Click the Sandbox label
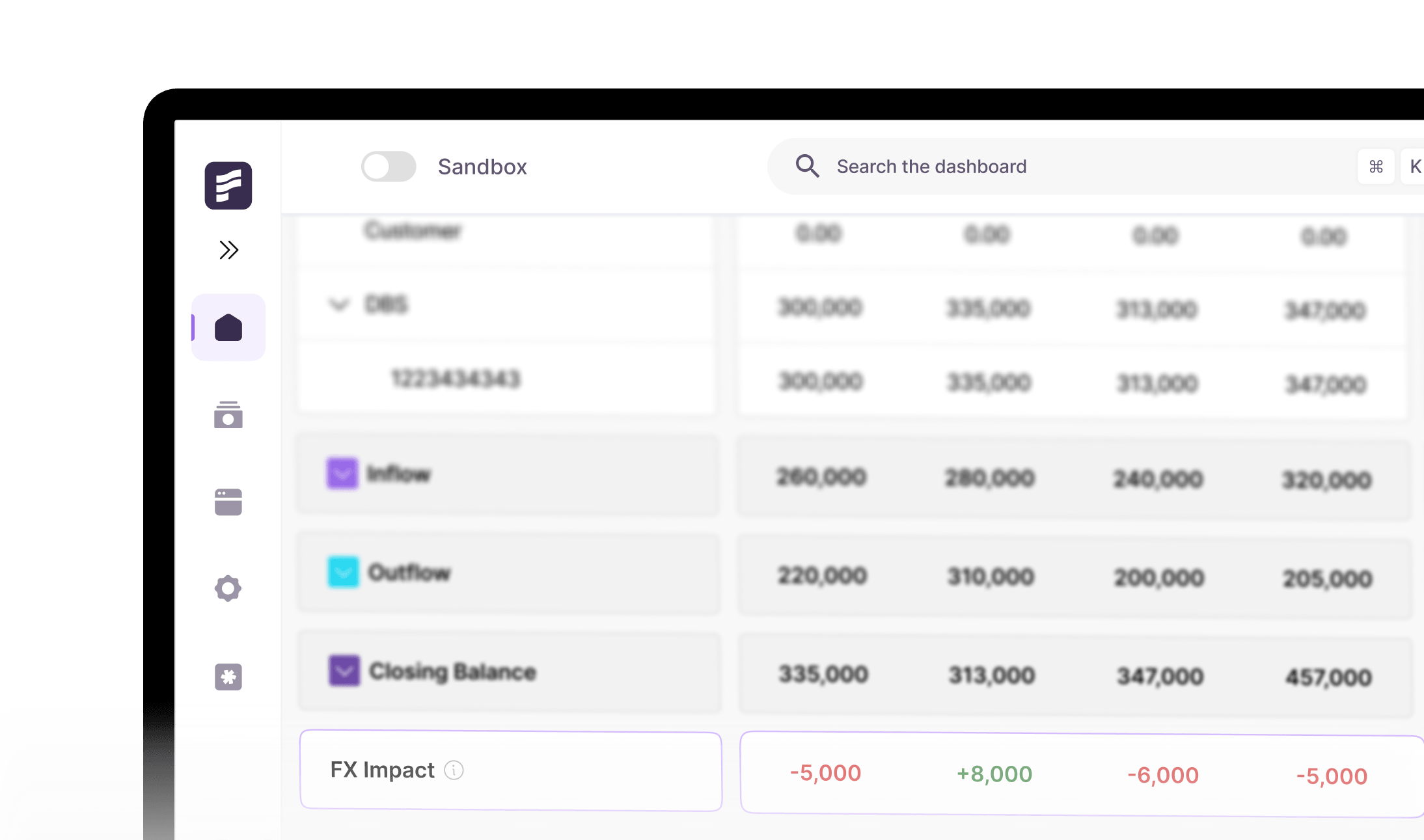 click(x=482, y=167)
